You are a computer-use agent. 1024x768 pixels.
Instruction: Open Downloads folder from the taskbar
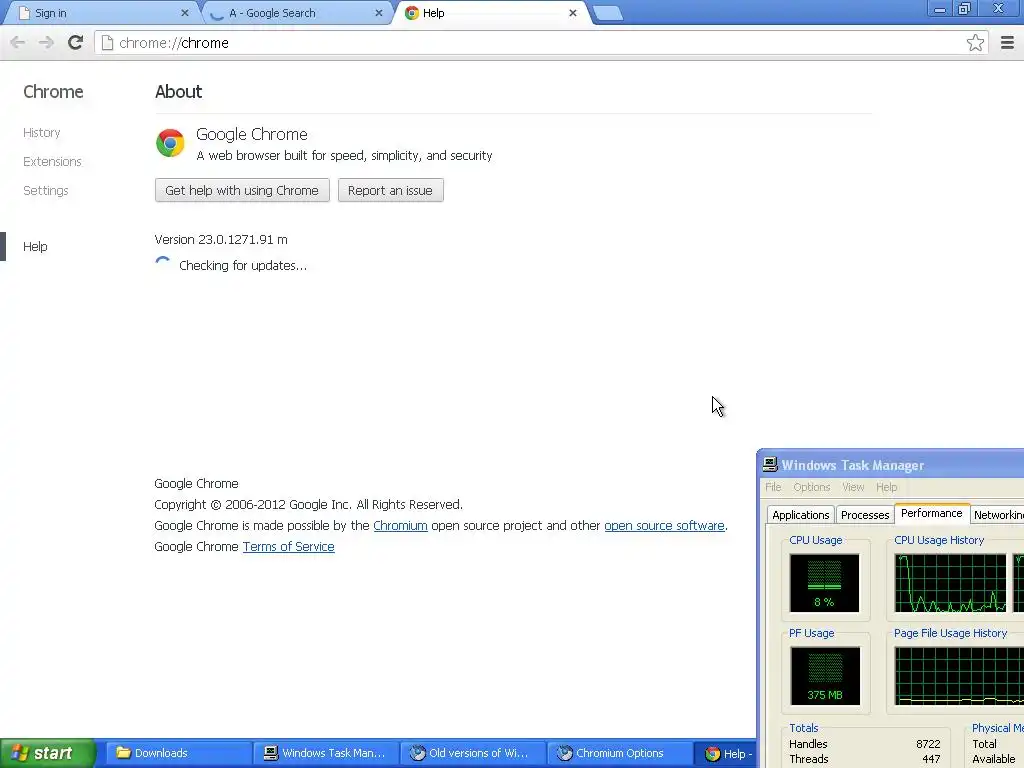tap(178, 753)
